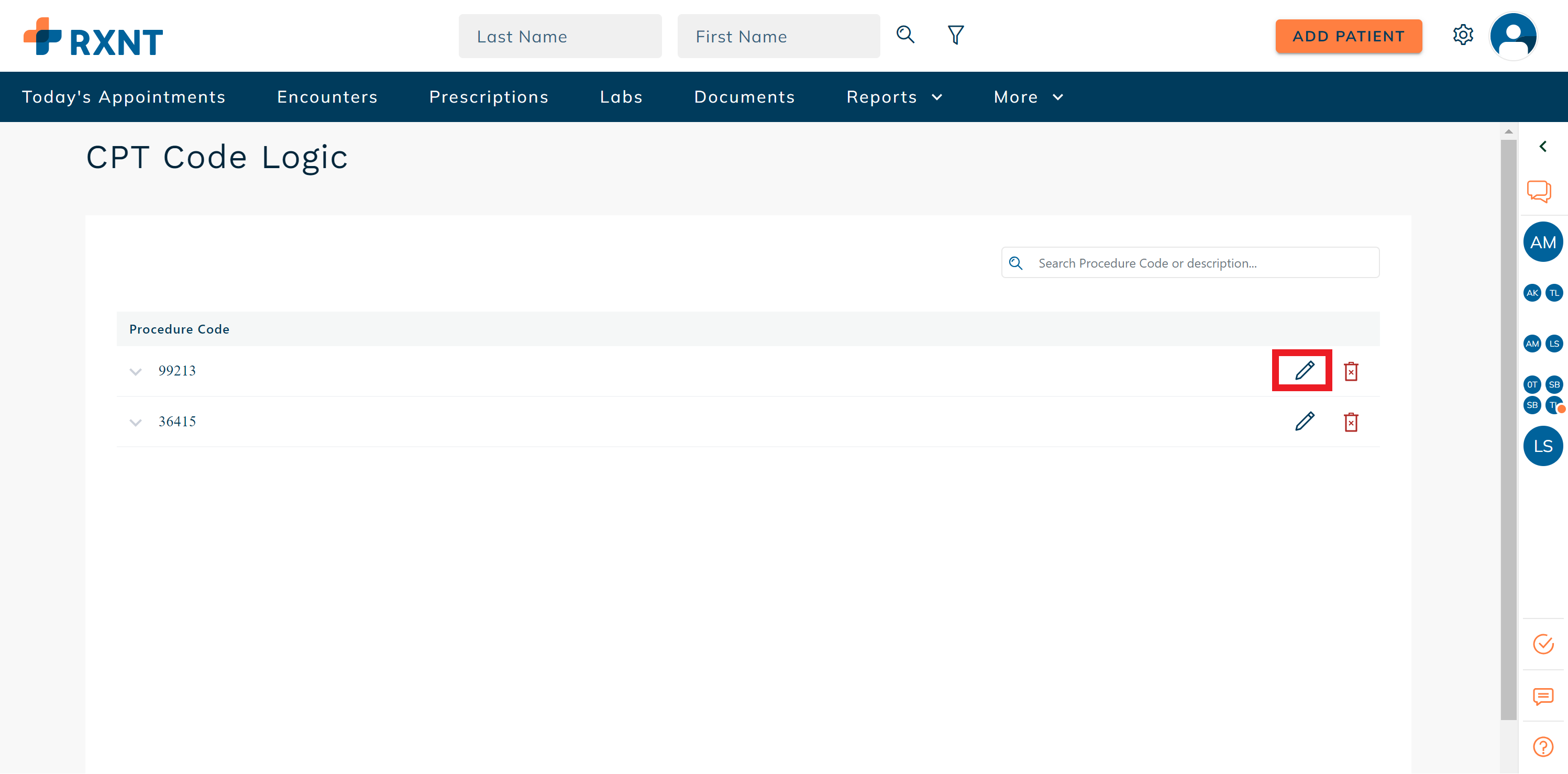Click the help question mark icon
This screenshot has height=774, width=1568.
click(x=1542, y=747)
